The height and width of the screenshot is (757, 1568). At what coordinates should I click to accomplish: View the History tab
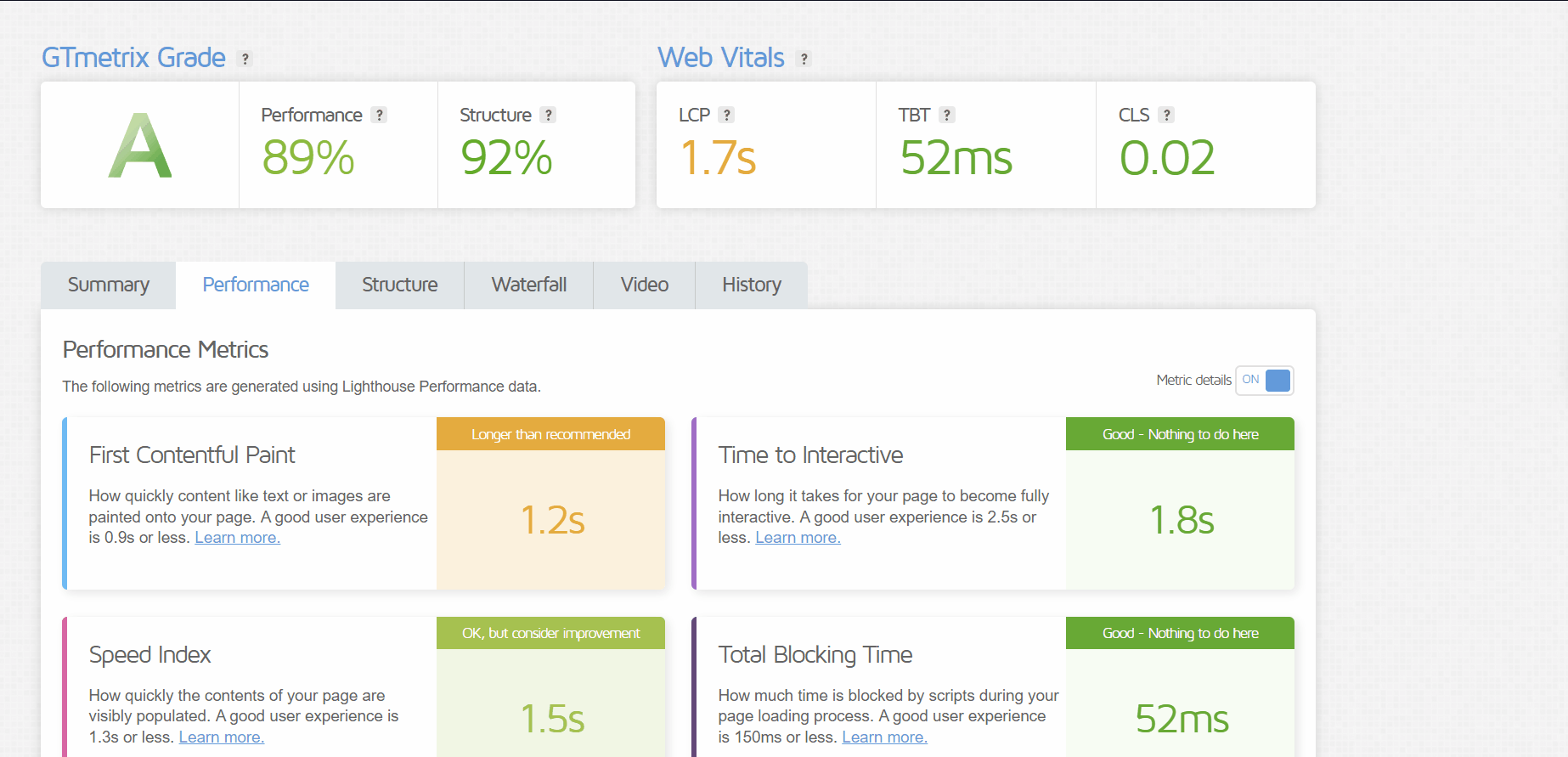pos(752,285)
